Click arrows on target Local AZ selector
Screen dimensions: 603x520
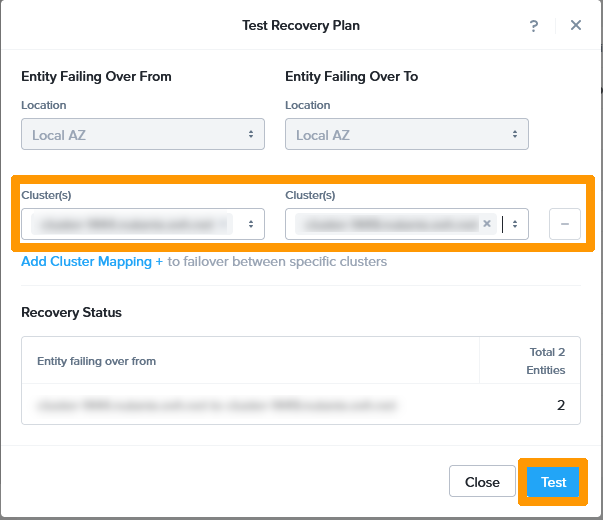coord(515,134)
